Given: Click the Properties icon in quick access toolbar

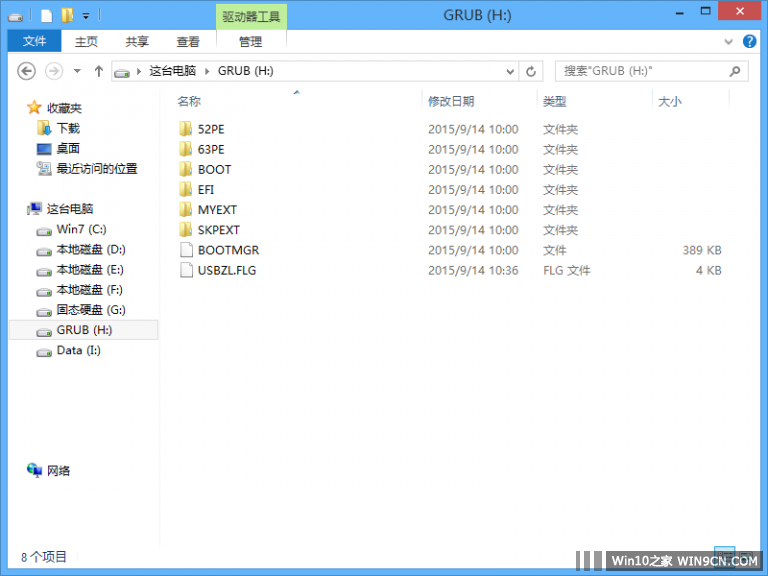Looking at the screenshot, I should pos(46,15).
